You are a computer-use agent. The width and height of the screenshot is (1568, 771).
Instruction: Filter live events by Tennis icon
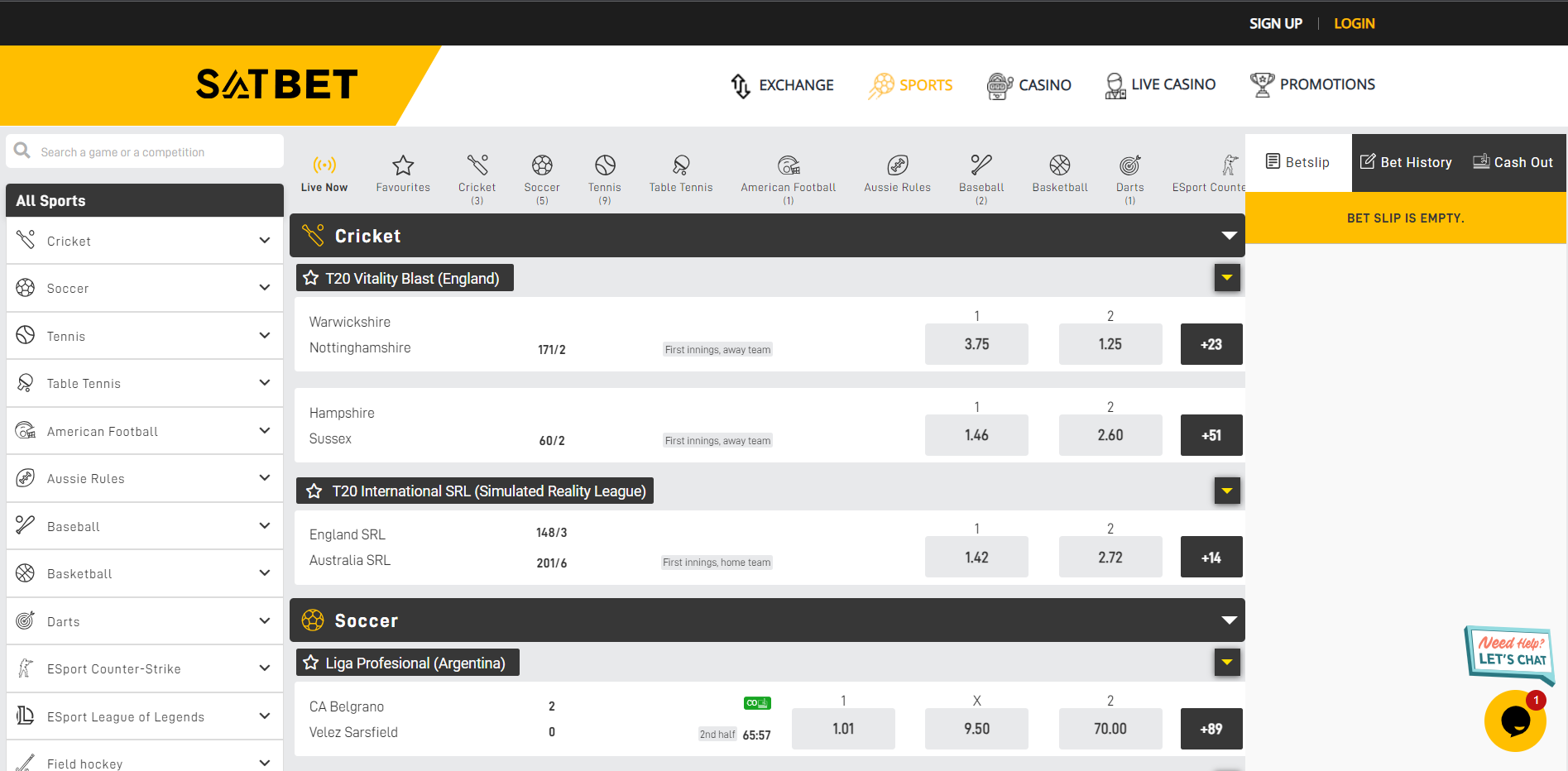(x=605, y=165)
